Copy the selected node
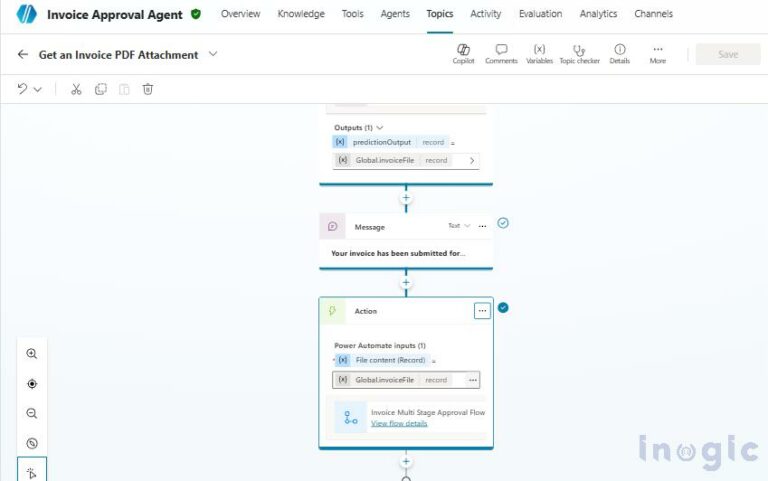Image resolution: width=768 pixels, height=481 pixels. (100, 89)
